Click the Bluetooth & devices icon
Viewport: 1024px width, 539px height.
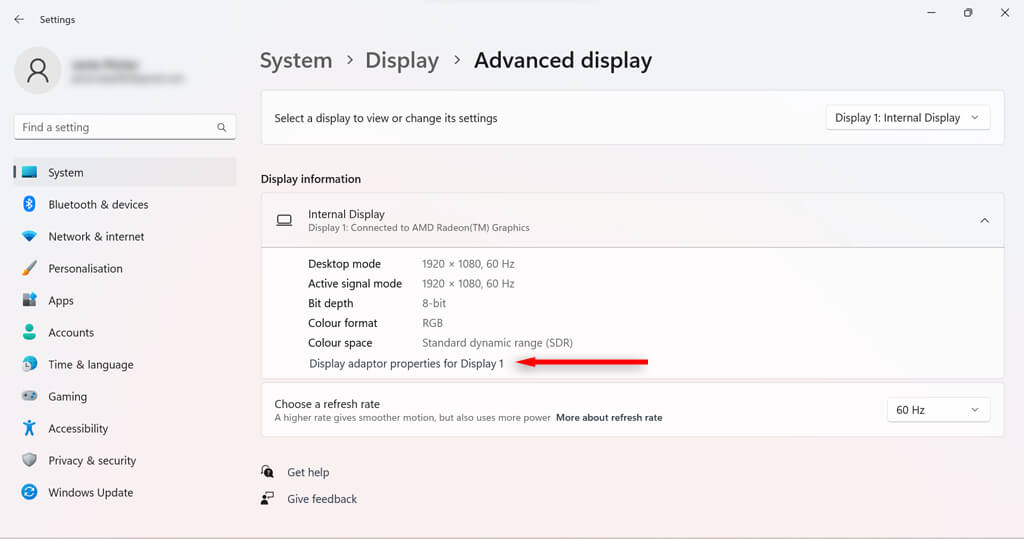point(29,204)
